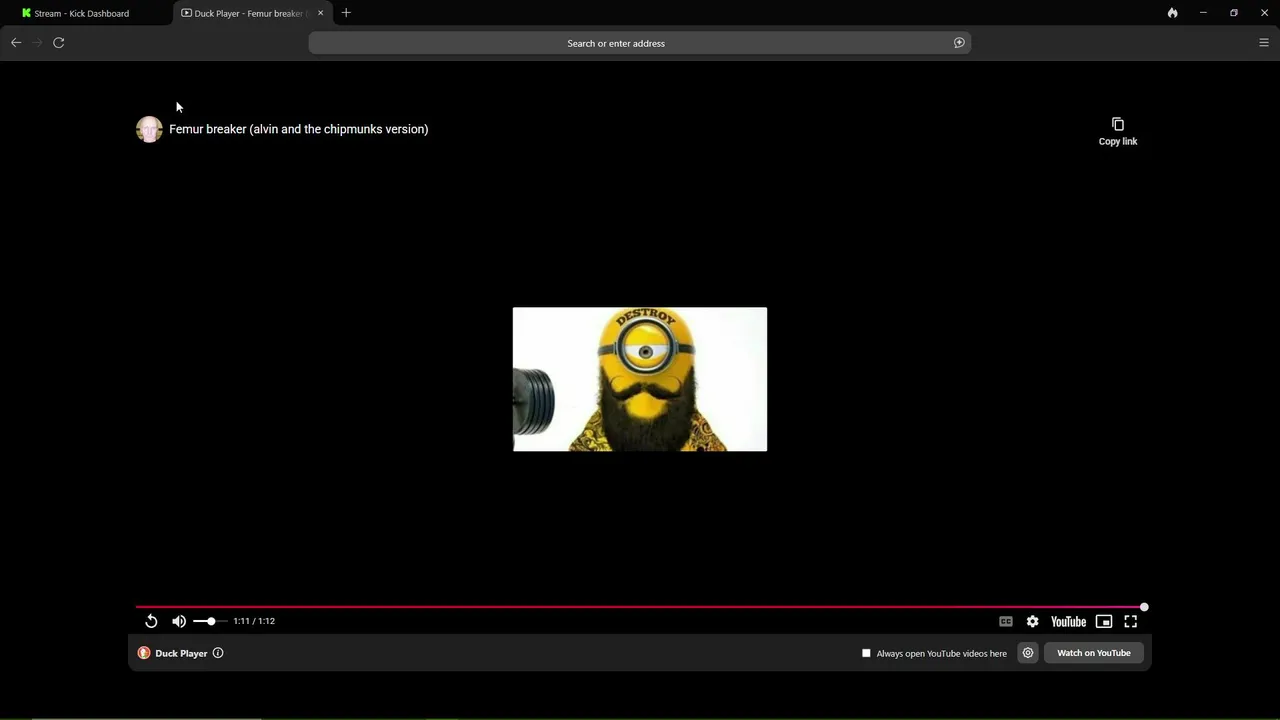Click the fire button to clear data
This screenshot has width=1280, height=720.
pos(1172,13)
